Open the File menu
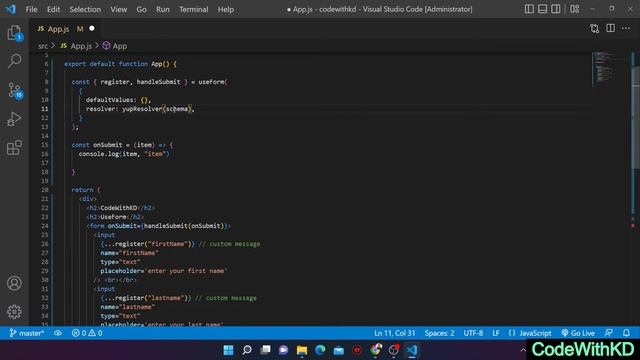Viewport: 640px width, 360px height. 31,9
